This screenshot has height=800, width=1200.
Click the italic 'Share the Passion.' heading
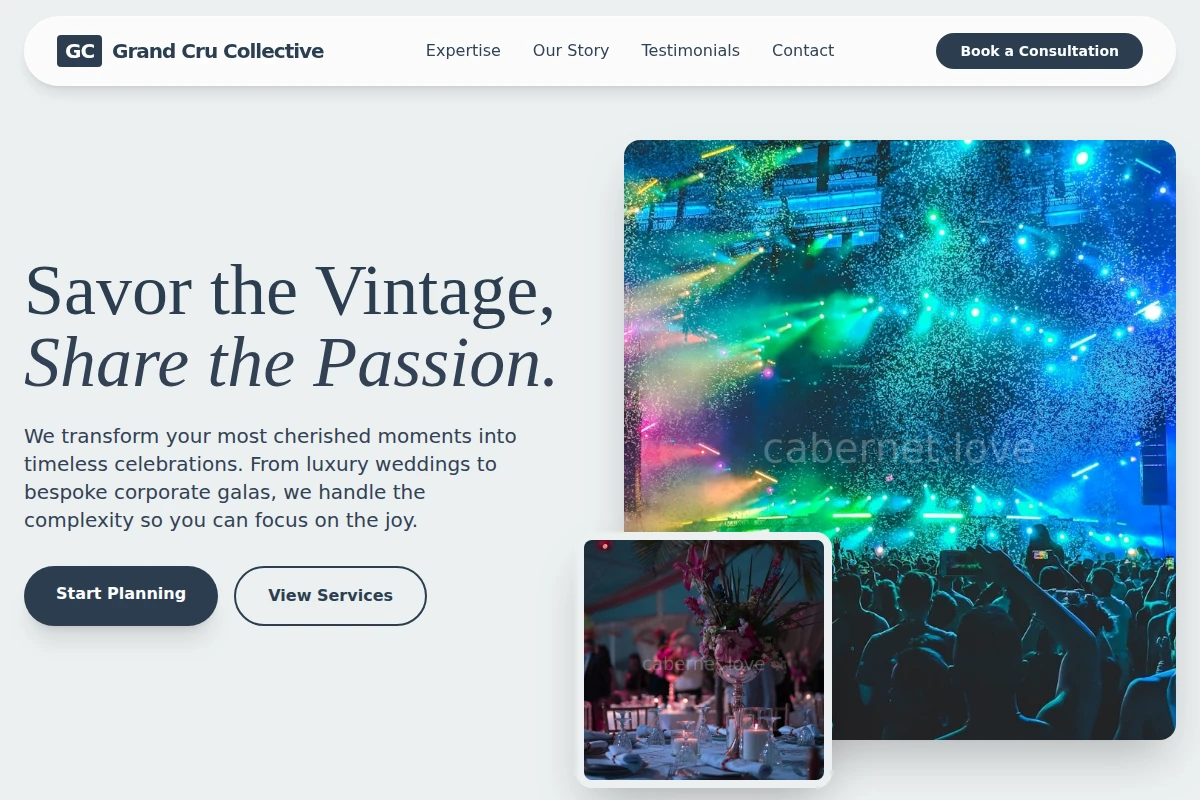point(291,362)
